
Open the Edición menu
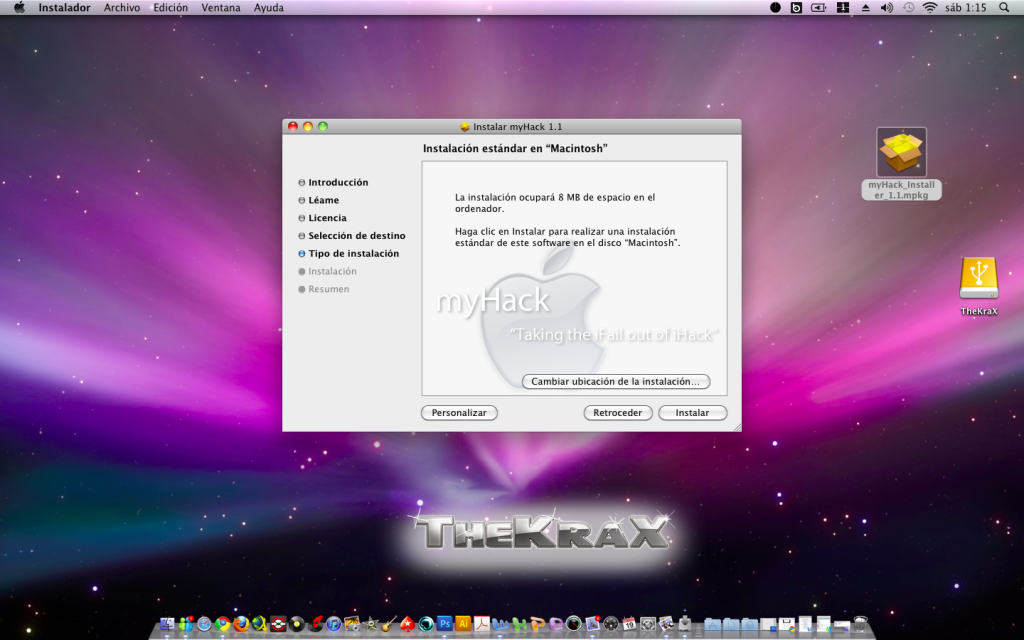[170, 8]
